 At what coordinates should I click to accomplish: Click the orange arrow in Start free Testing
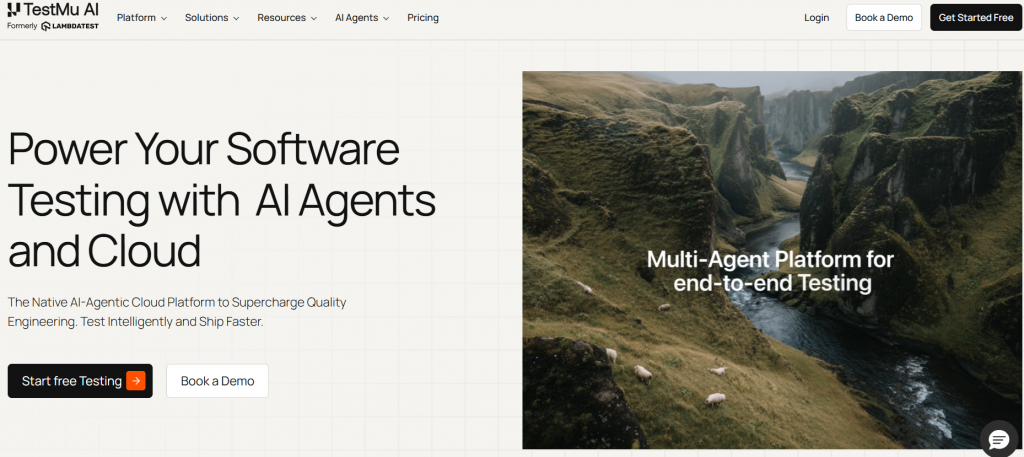[136, 381]
